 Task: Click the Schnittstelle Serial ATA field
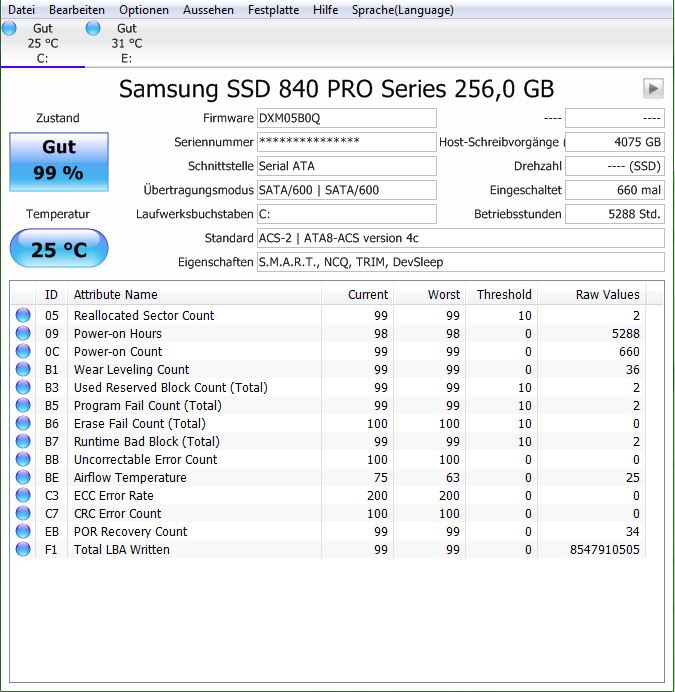[x=347, y=166]
